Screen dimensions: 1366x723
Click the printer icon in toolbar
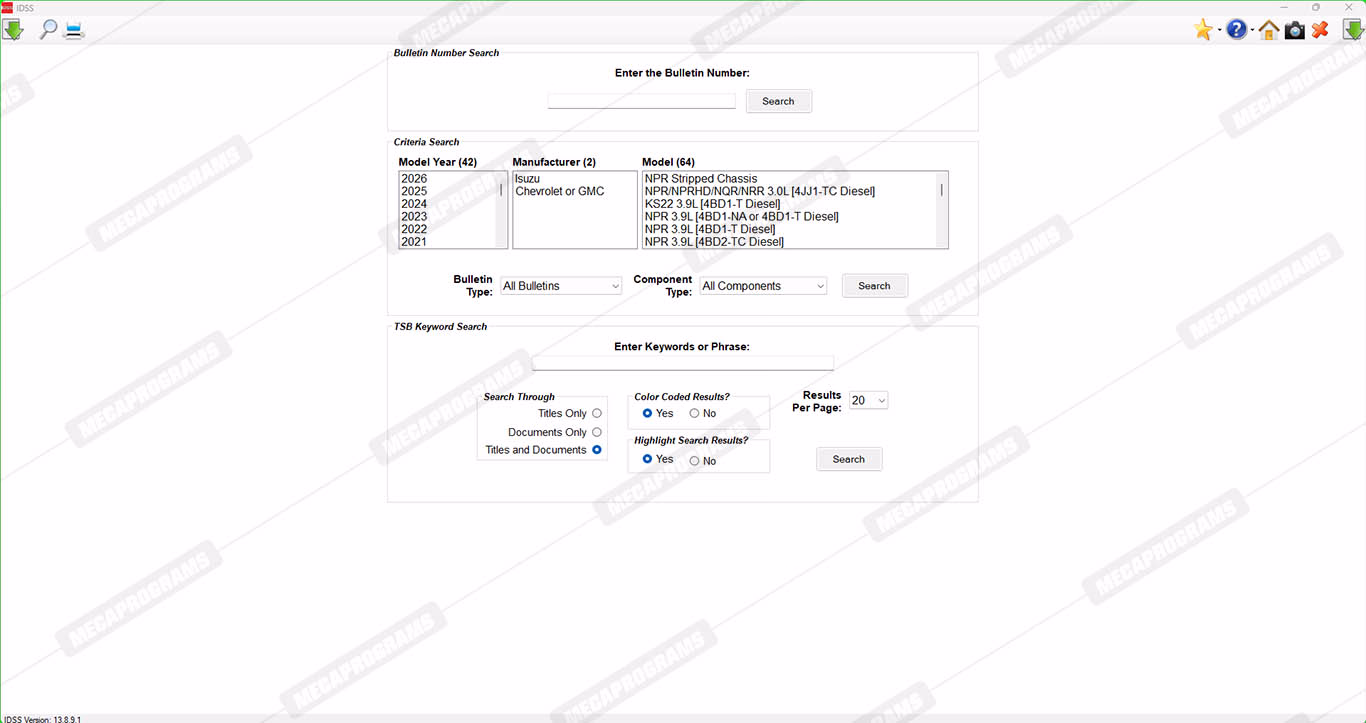point(74,30)
